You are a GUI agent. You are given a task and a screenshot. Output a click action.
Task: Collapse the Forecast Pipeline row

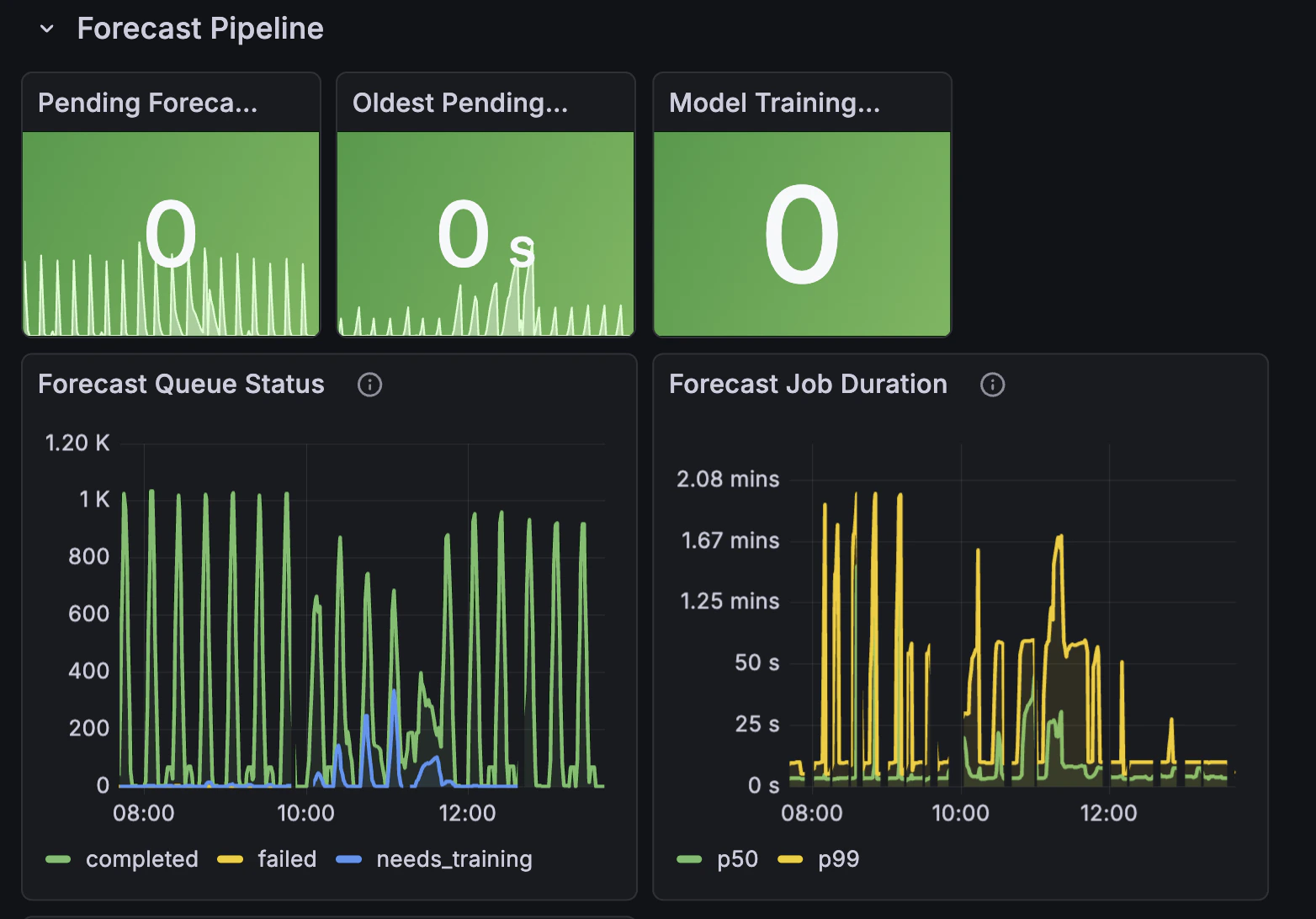click(x=47, y=28)
